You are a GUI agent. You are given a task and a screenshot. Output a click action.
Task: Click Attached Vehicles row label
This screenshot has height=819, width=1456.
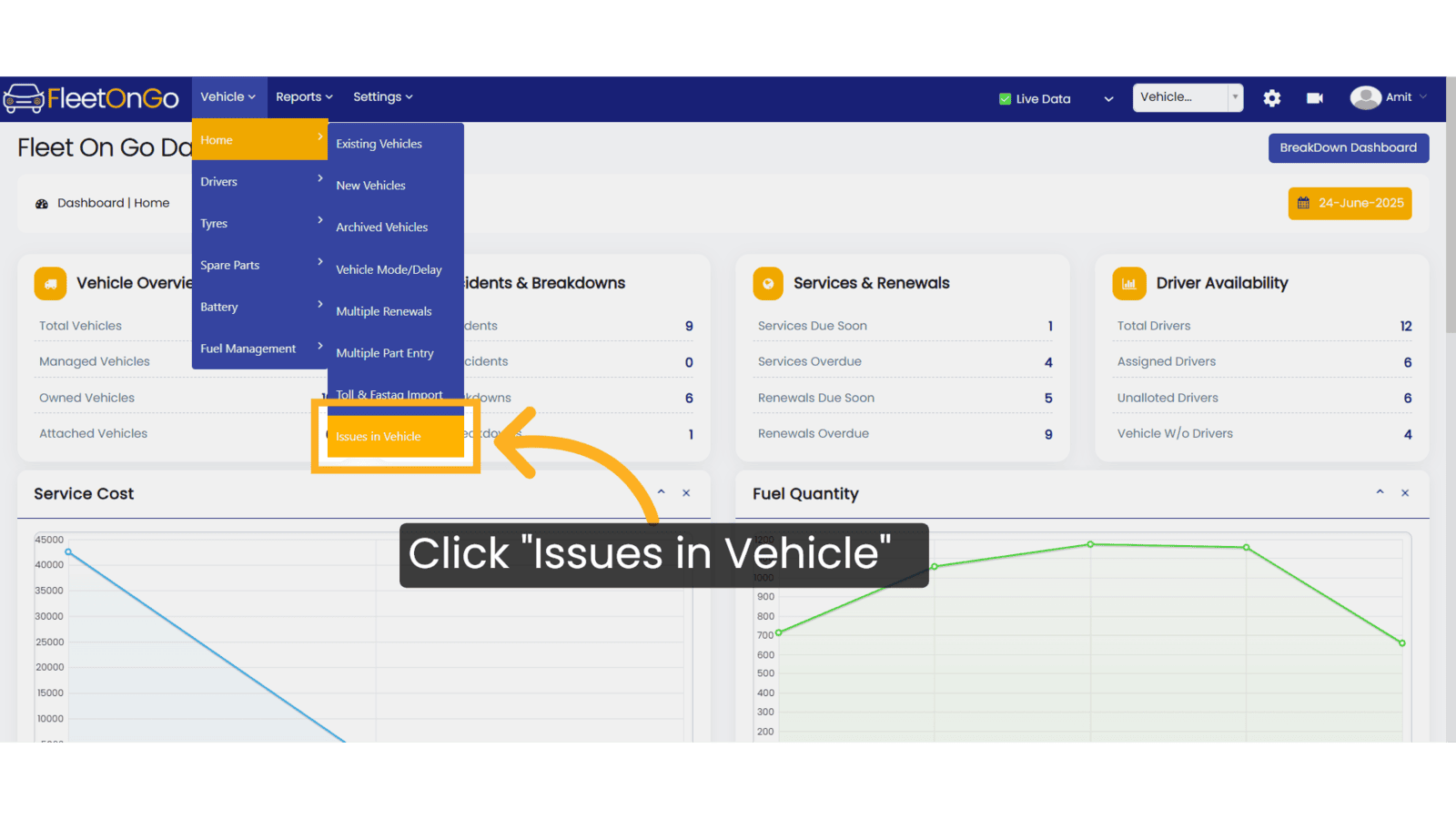93,434
